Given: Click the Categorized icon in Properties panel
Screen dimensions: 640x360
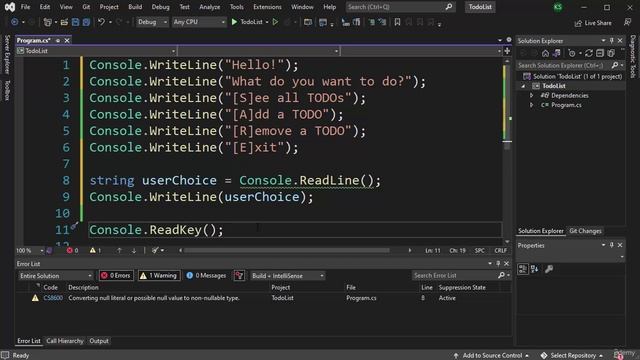Looking at the screenshot, I should (522, 269).
